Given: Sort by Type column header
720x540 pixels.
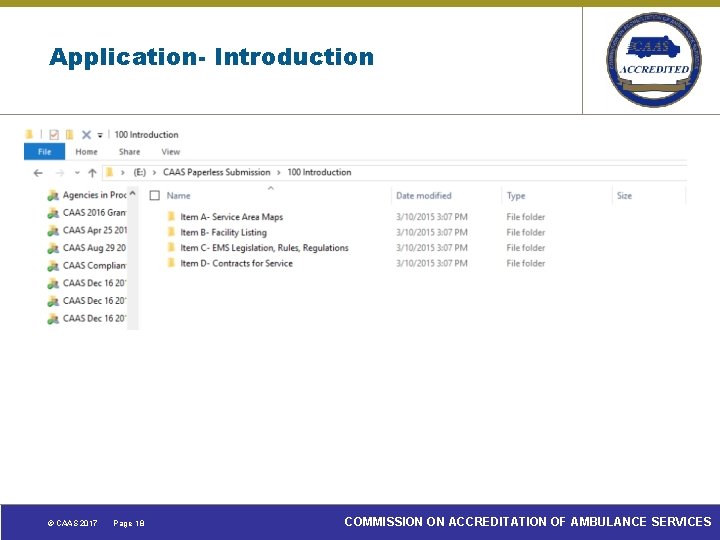Looking at the screenshot, I should tap(516, 196).
